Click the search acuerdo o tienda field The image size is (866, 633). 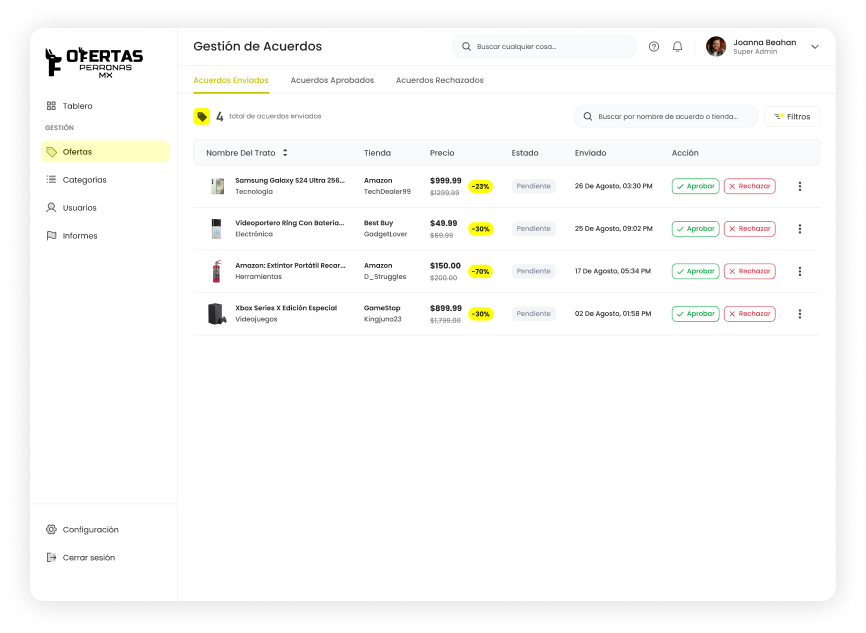pyautogui.click(x=667, y=116)
